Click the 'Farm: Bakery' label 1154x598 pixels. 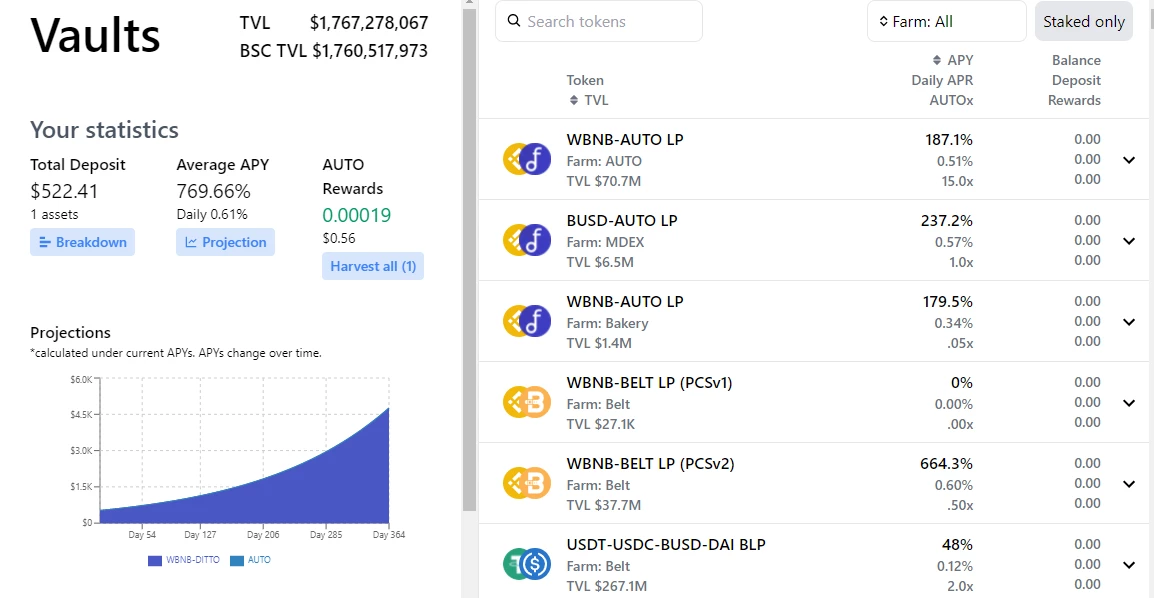click(607, 323)
